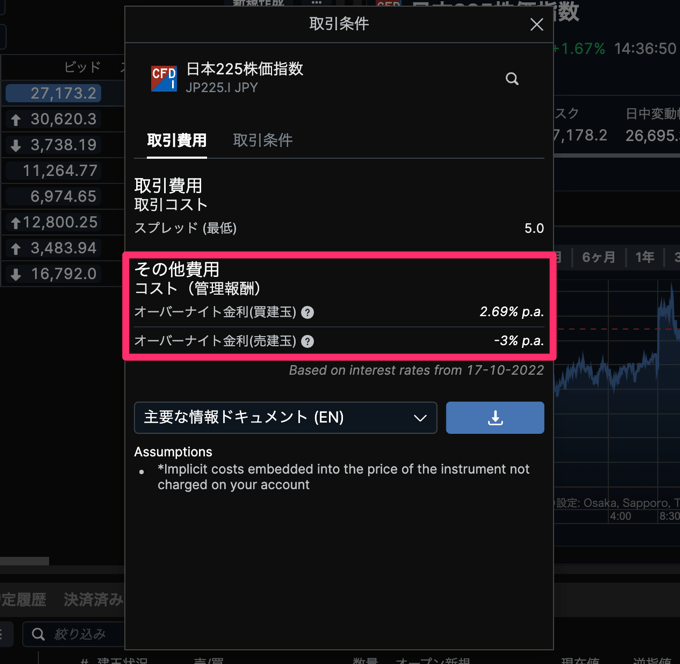The image size is (680, 664).
Task: Switch to the 取引費用 tab
Action: point(177,140)
